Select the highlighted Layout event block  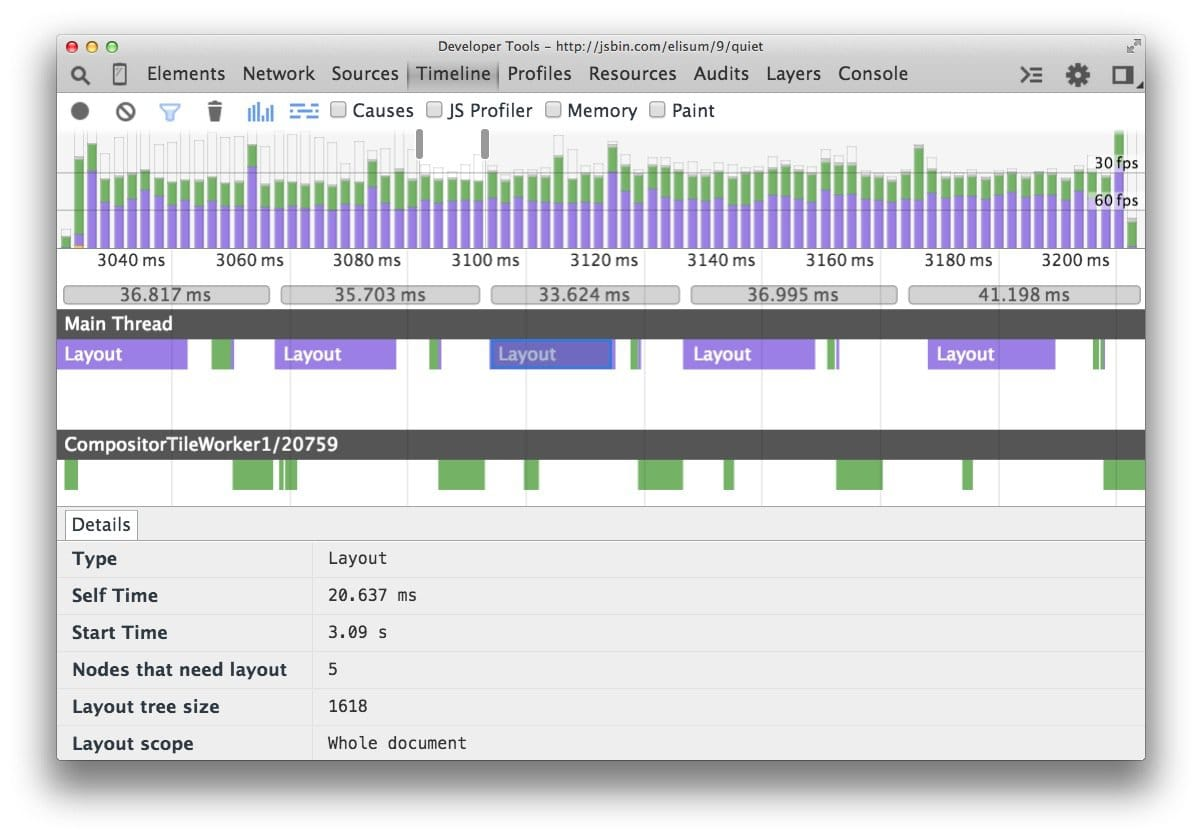coord(551,354)
